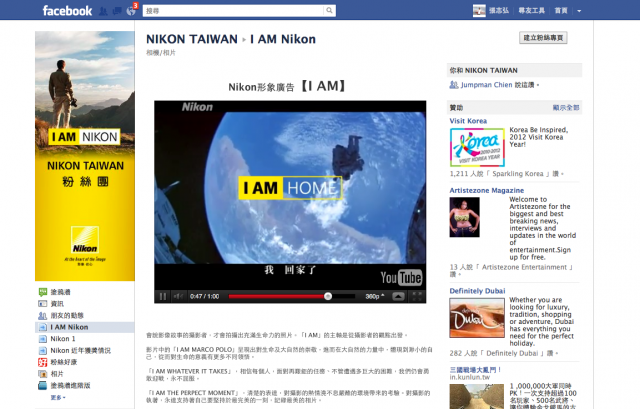
Task: Click show all sponsored link
Action: click(566, 108)
